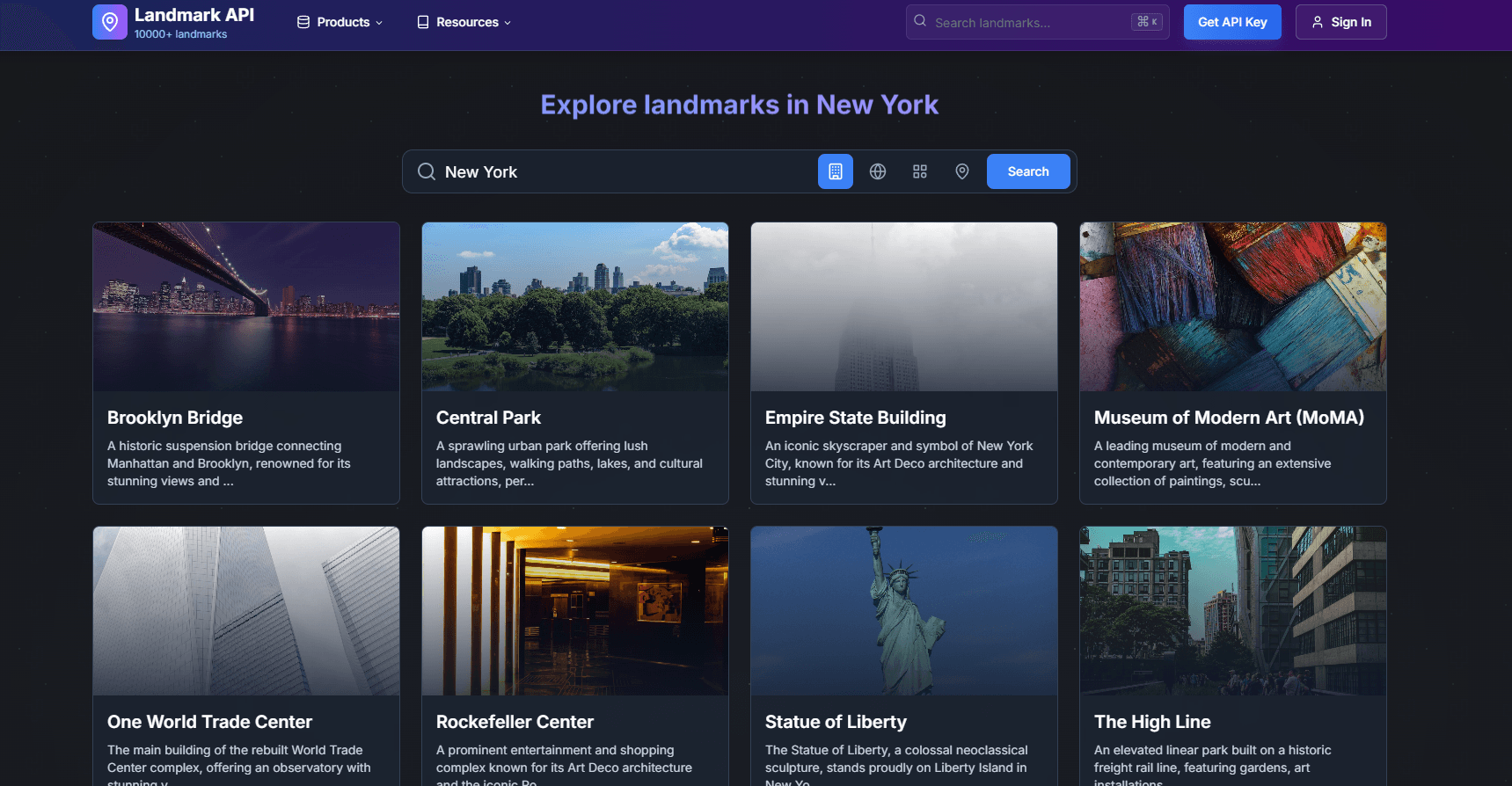The image size is (1512, 786).
Task: Click the magnifier icon beside New York
Action: [427, 171]
